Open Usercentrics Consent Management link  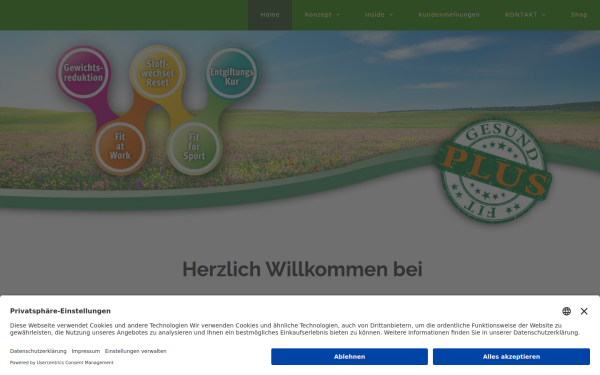(75, 363)
